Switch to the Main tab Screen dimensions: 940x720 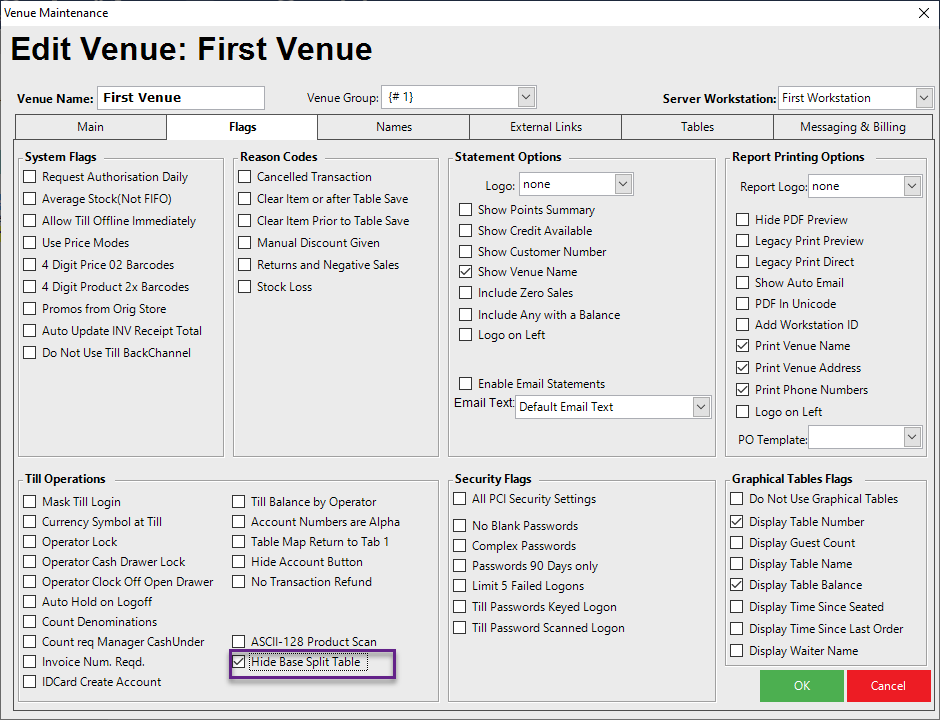(x=90, y=127)
